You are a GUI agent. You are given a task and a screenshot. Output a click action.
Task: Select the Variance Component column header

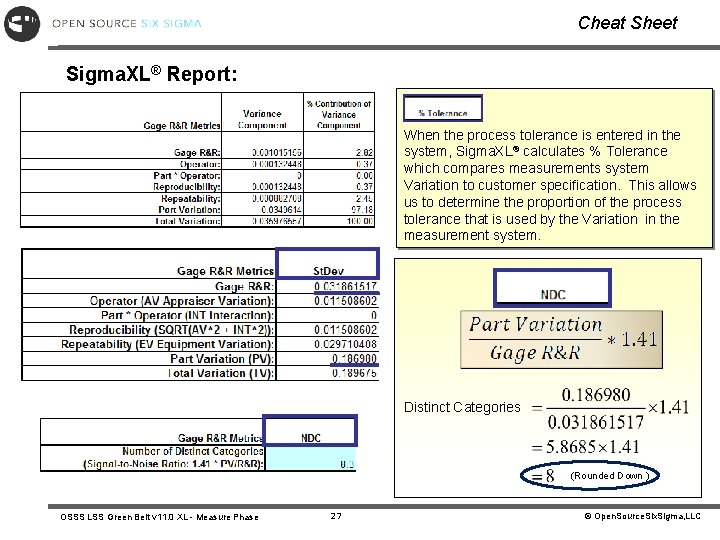[262, 119]
